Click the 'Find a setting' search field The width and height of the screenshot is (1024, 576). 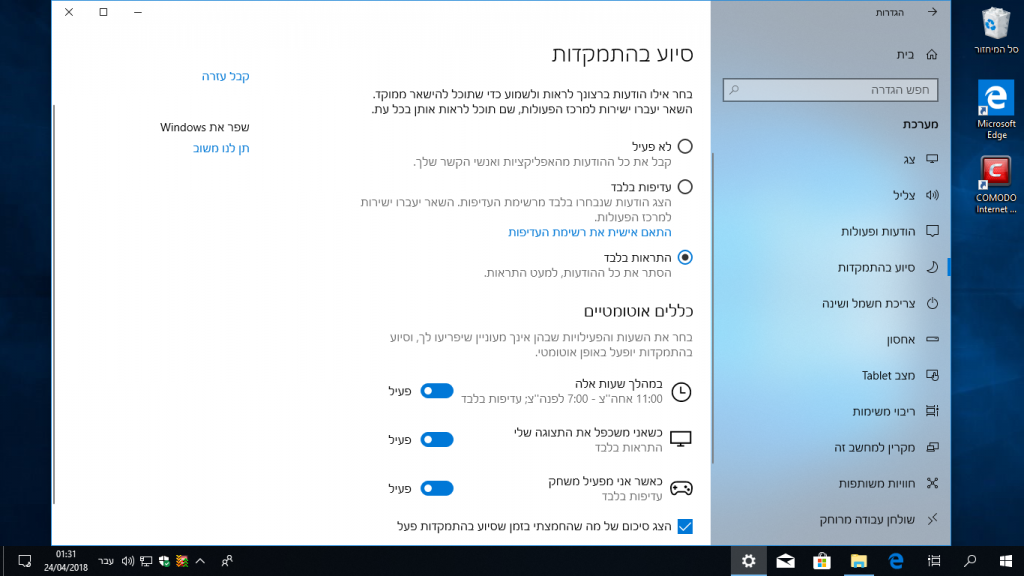coord(830,90)
